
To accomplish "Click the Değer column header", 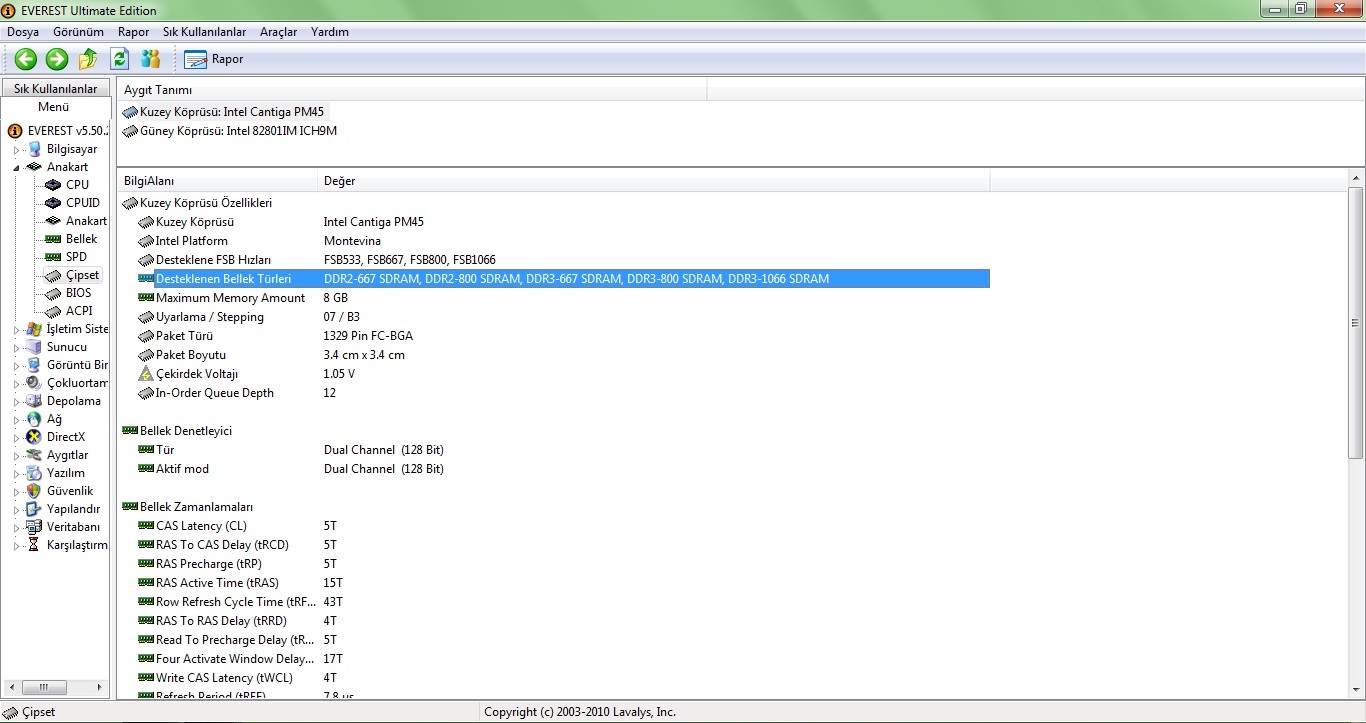I will [654, 181].
